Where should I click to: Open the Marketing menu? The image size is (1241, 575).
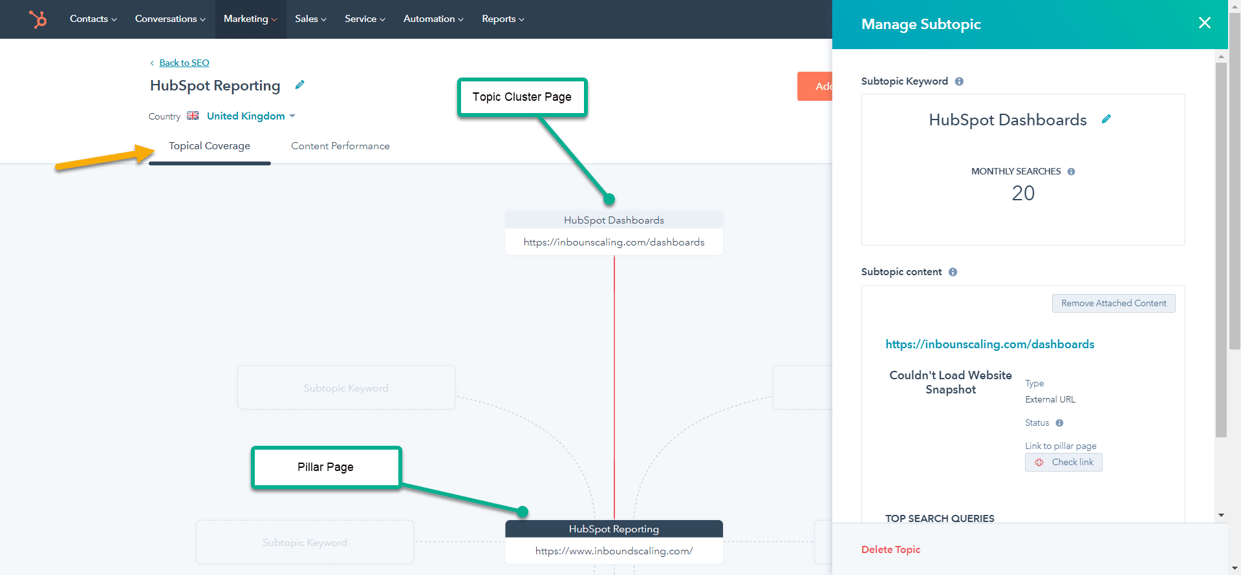(250, 19)
